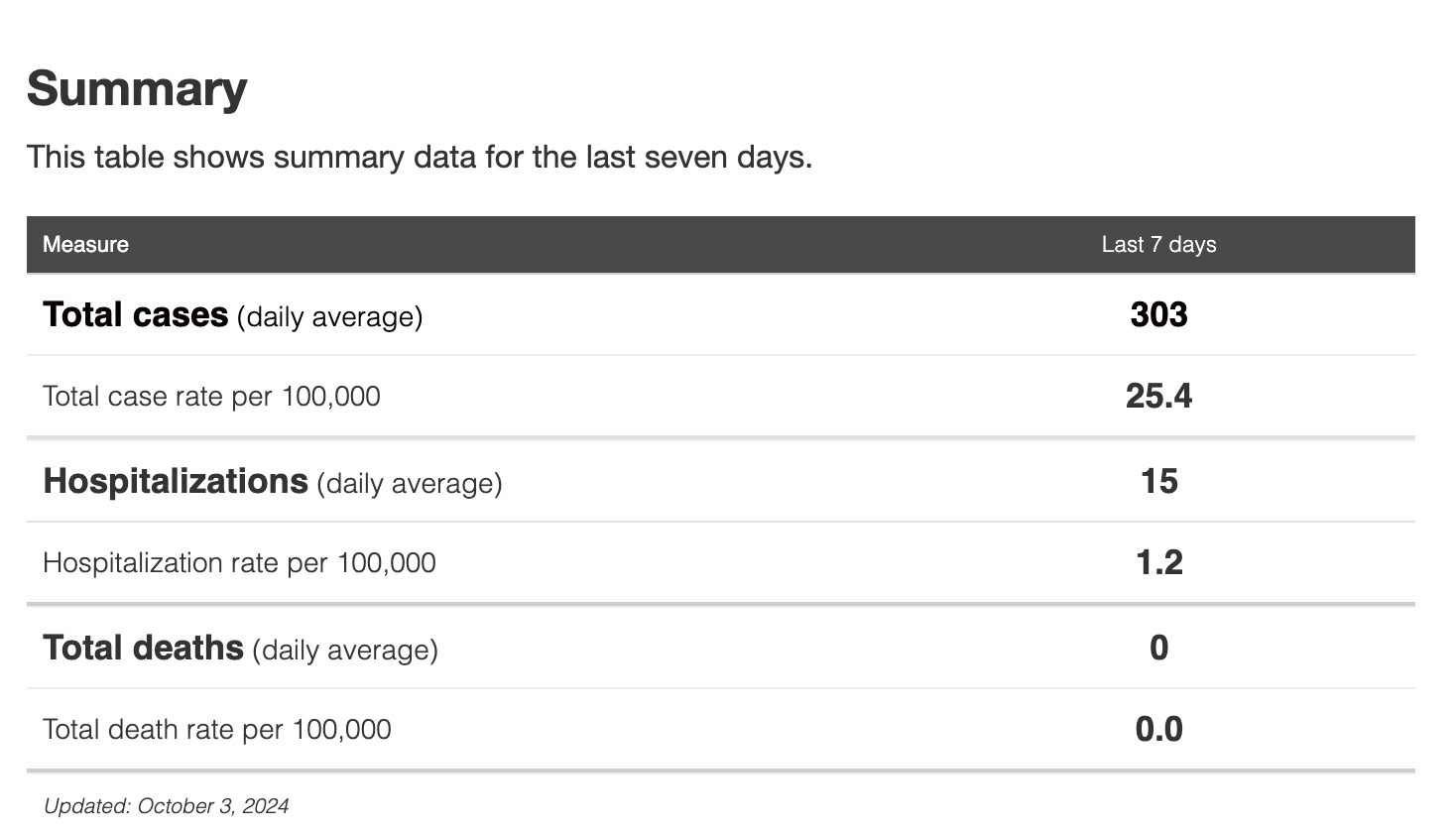Click "(daily average)" beside Total deaths
Viewport: 1456px width, 831px height.
tap(345, 651)
